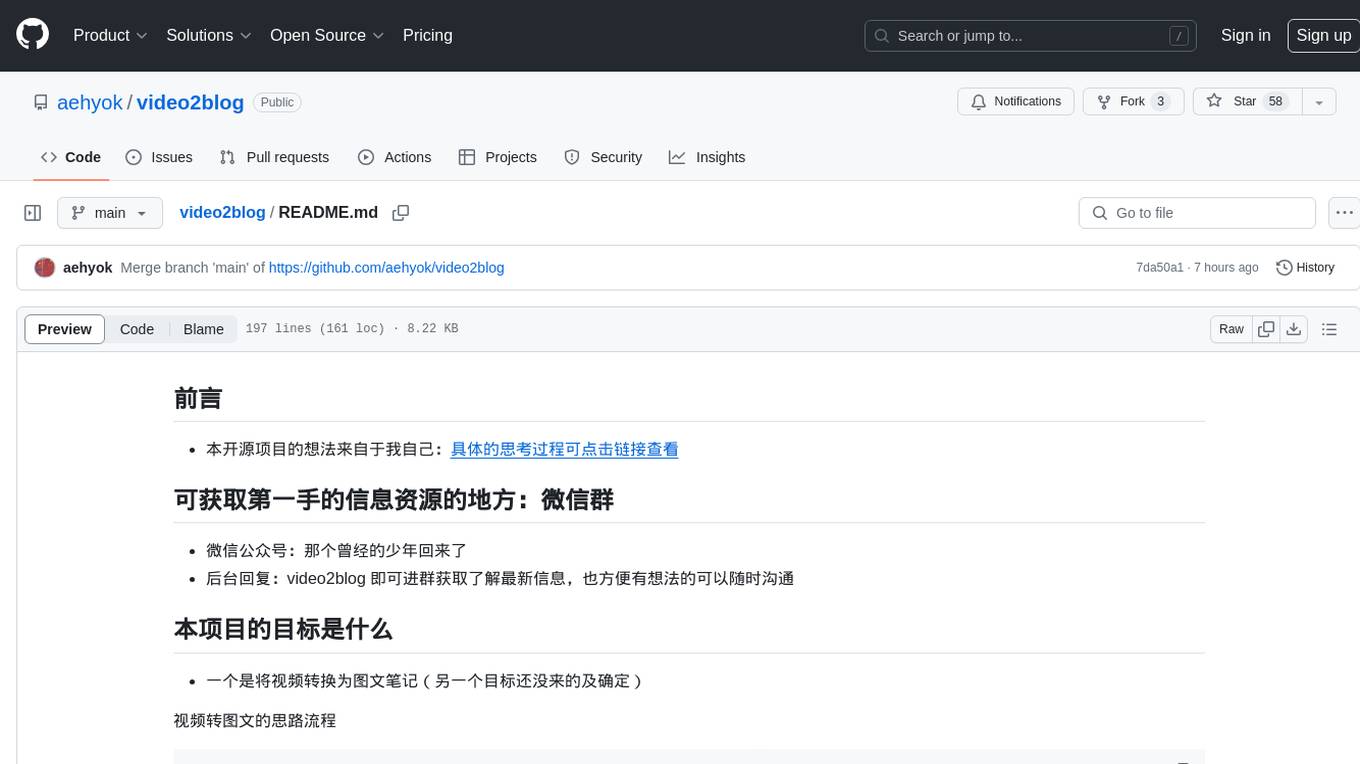Viewport: 1360px width, 764px height.
Task: Click the GitHub logo icon
Action: coord(32,35)
